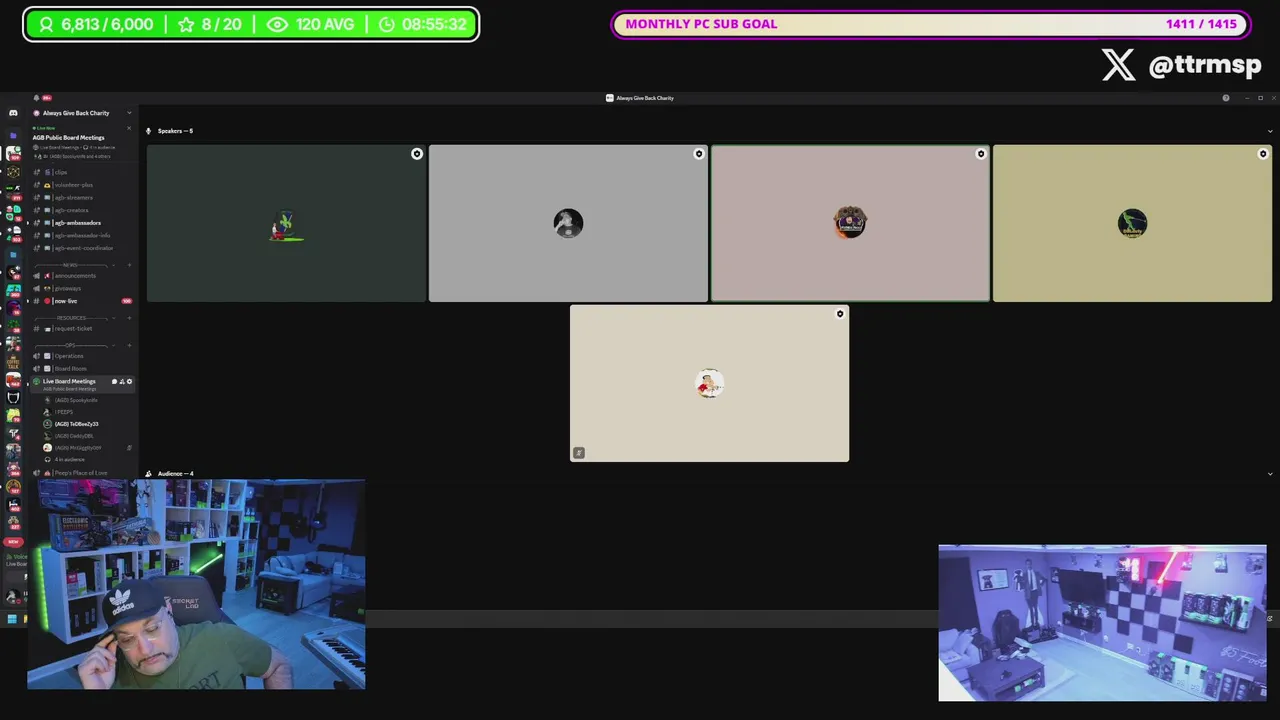1280x720 pixels.
Task: Click the muted microphone icon on beige tile
Action: tap(578, 453)
